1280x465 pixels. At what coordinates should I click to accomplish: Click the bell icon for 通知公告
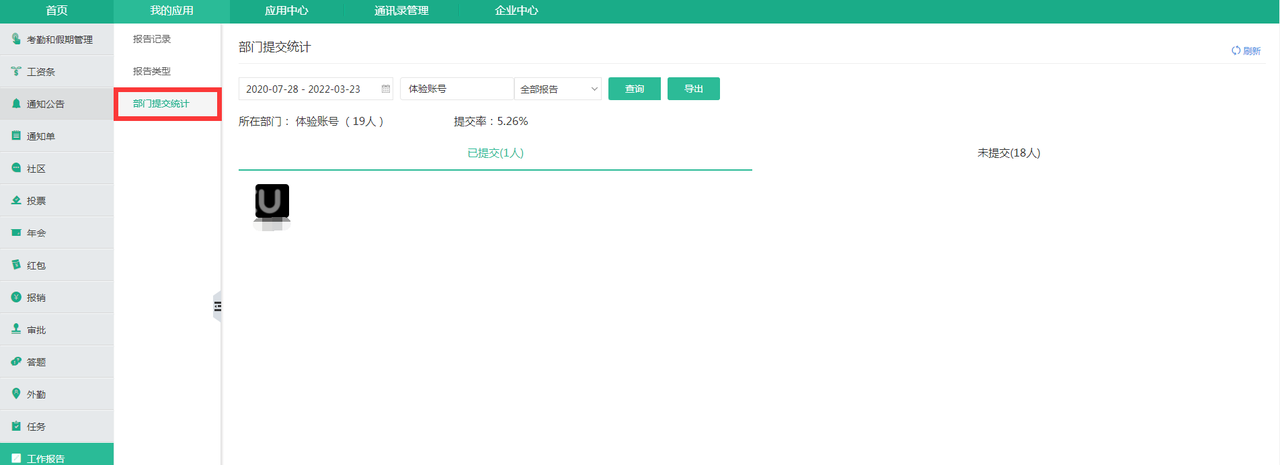[16, 103]
